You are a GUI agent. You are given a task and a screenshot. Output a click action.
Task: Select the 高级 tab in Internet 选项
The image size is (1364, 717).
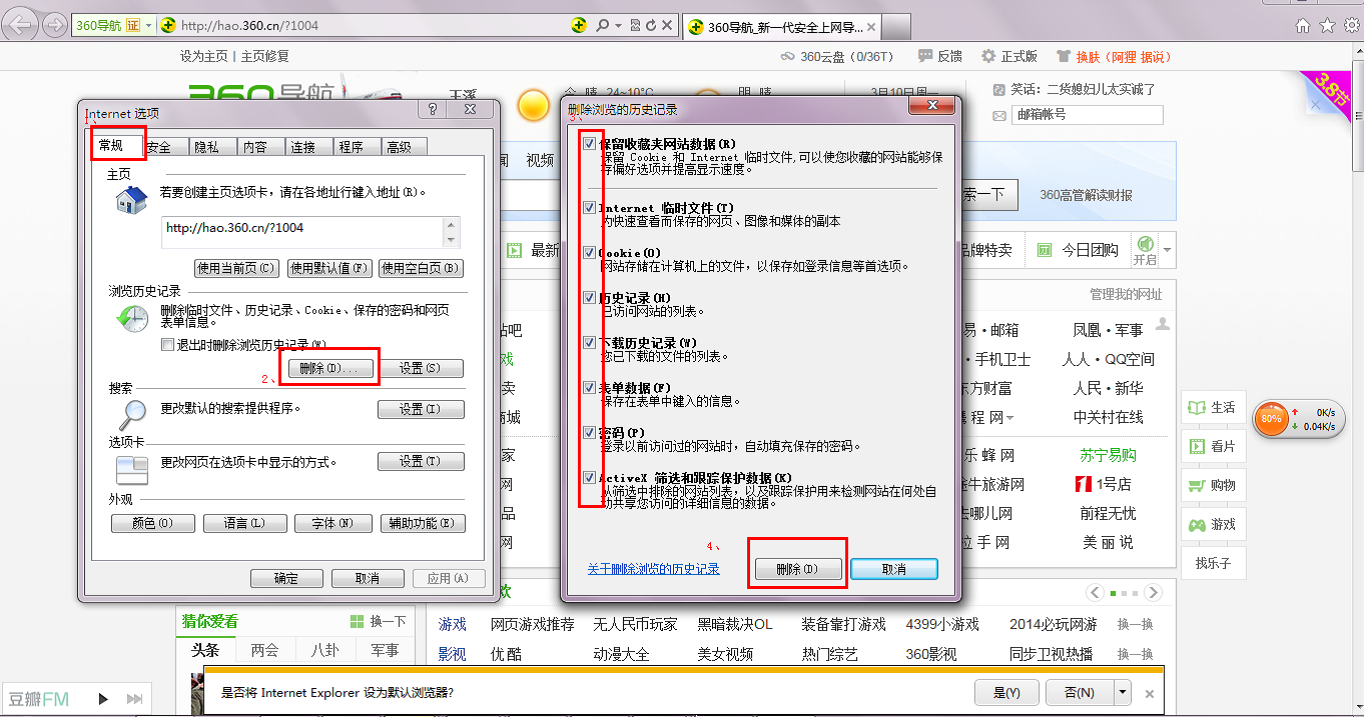399,147
